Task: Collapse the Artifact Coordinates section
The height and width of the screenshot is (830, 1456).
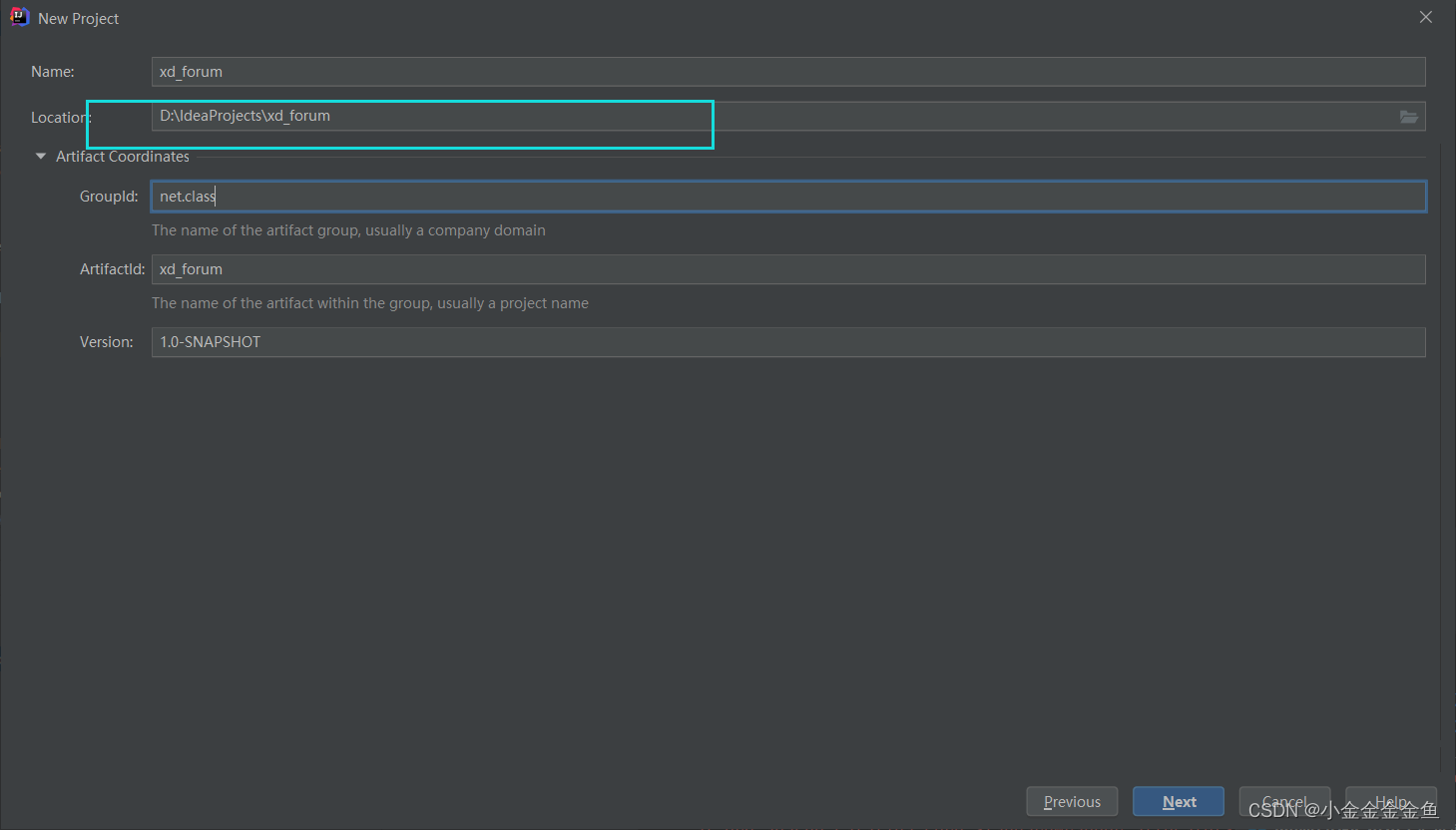Action: 41,157
